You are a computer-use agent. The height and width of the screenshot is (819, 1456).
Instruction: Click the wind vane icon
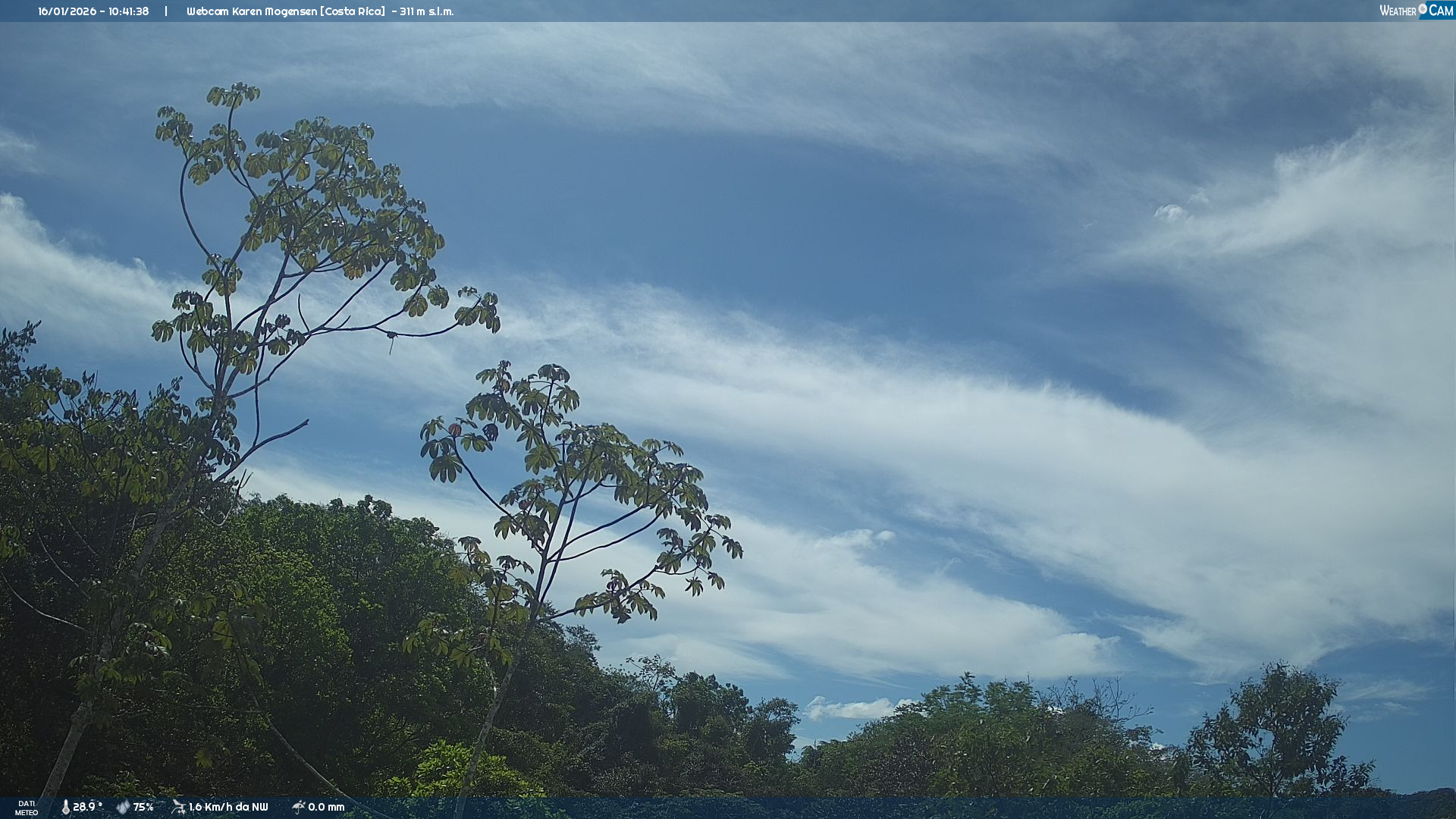click(x=178, y=807)
